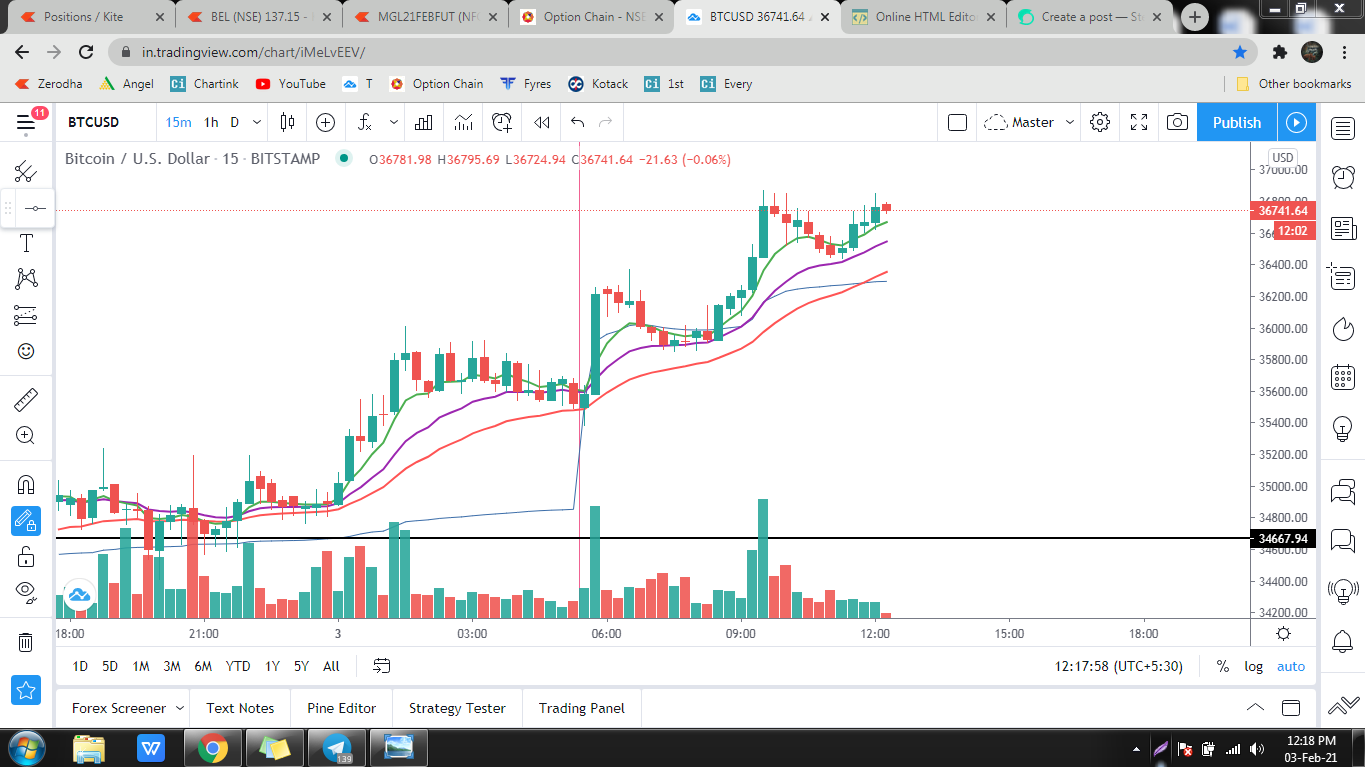This screenshot has width=1365, height=767.
Task: Open the Strategy Tester tab
Action: (x=457, y=708)
